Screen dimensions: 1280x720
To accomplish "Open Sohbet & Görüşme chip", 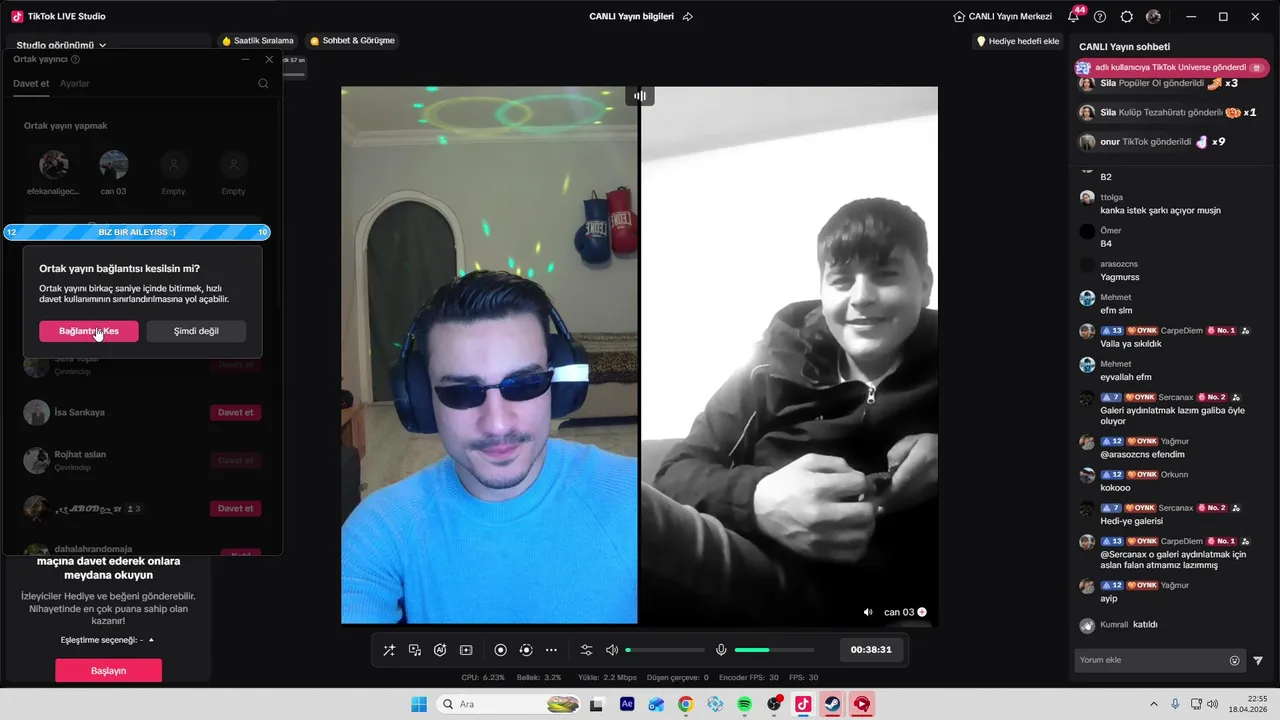I will (x=352, y=41).
